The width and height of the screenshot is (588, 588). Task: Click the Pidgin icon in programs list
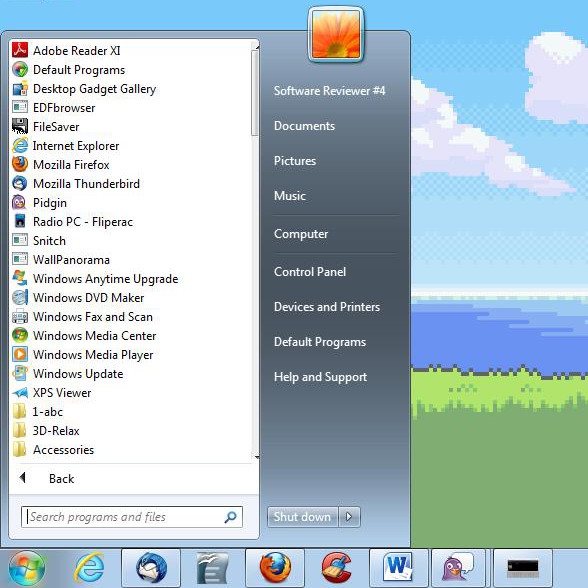tap(20, 202)
